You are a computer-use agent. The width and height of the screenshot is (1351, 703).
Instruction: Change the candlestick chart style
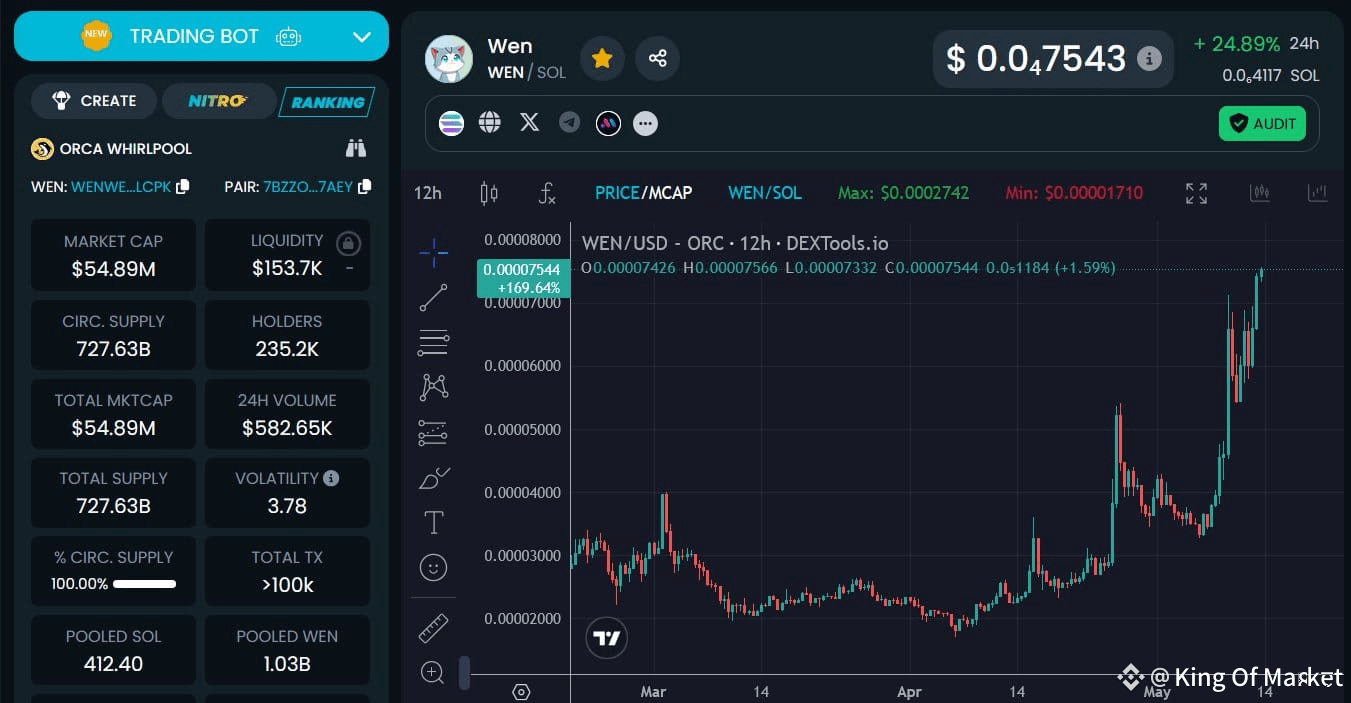click(x=489, y=193)
